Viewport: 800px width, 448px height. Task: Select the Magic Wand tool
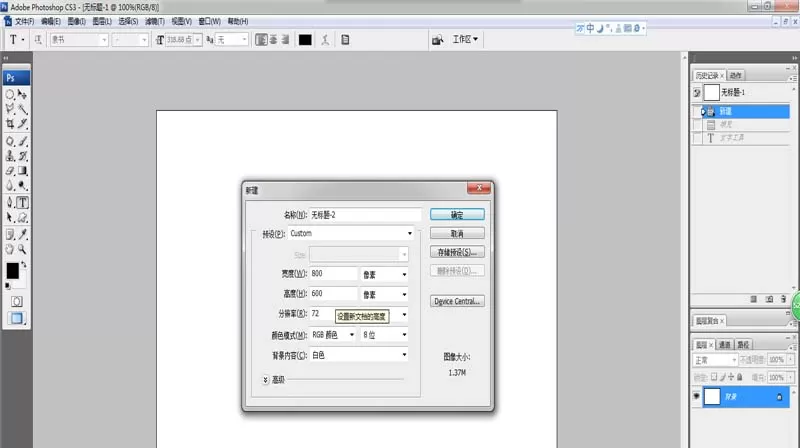22,109
